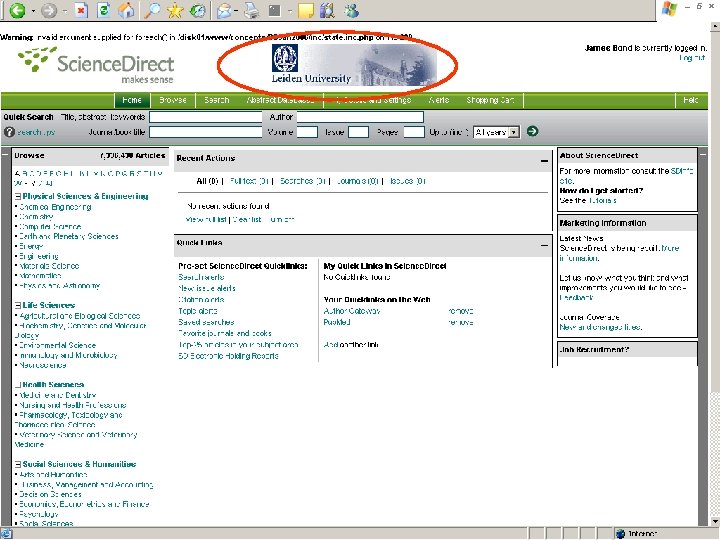Remove the PubMed quicklink
Image resolution: width=720 pixels, height=540 pixels.
[x=461, y=322]
